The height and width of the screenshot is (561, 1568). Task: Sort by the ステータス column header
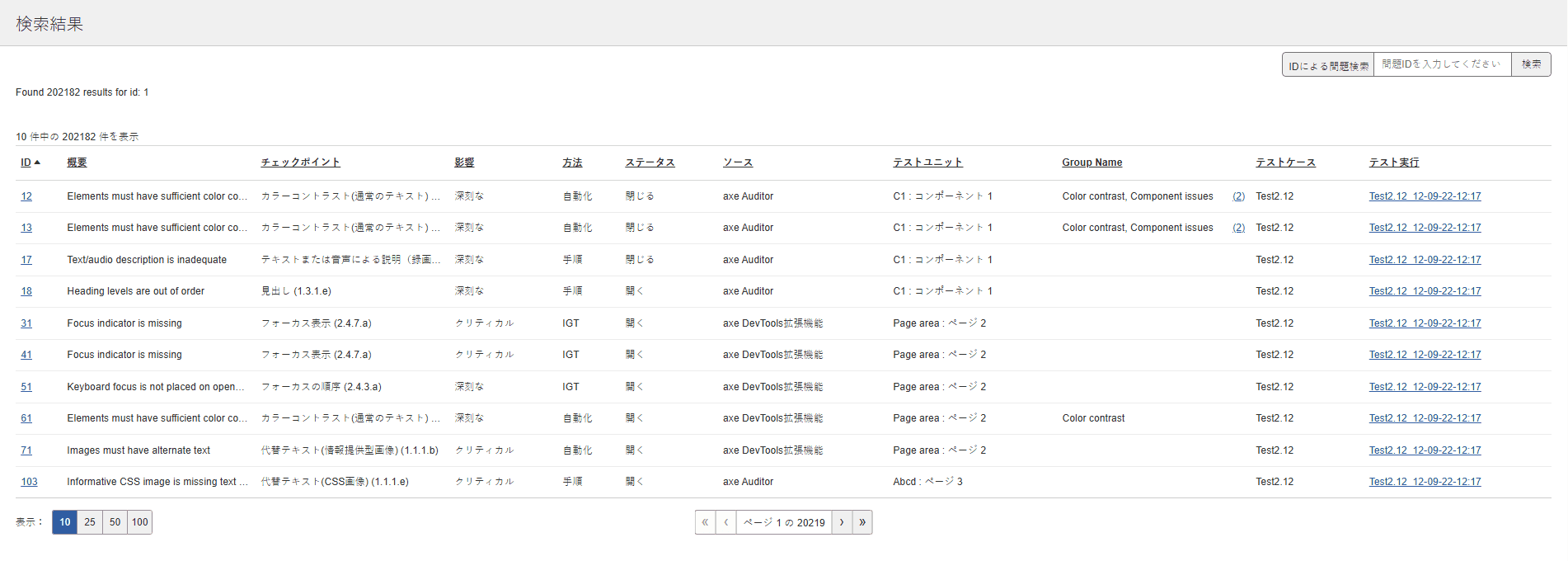(650, 163)
